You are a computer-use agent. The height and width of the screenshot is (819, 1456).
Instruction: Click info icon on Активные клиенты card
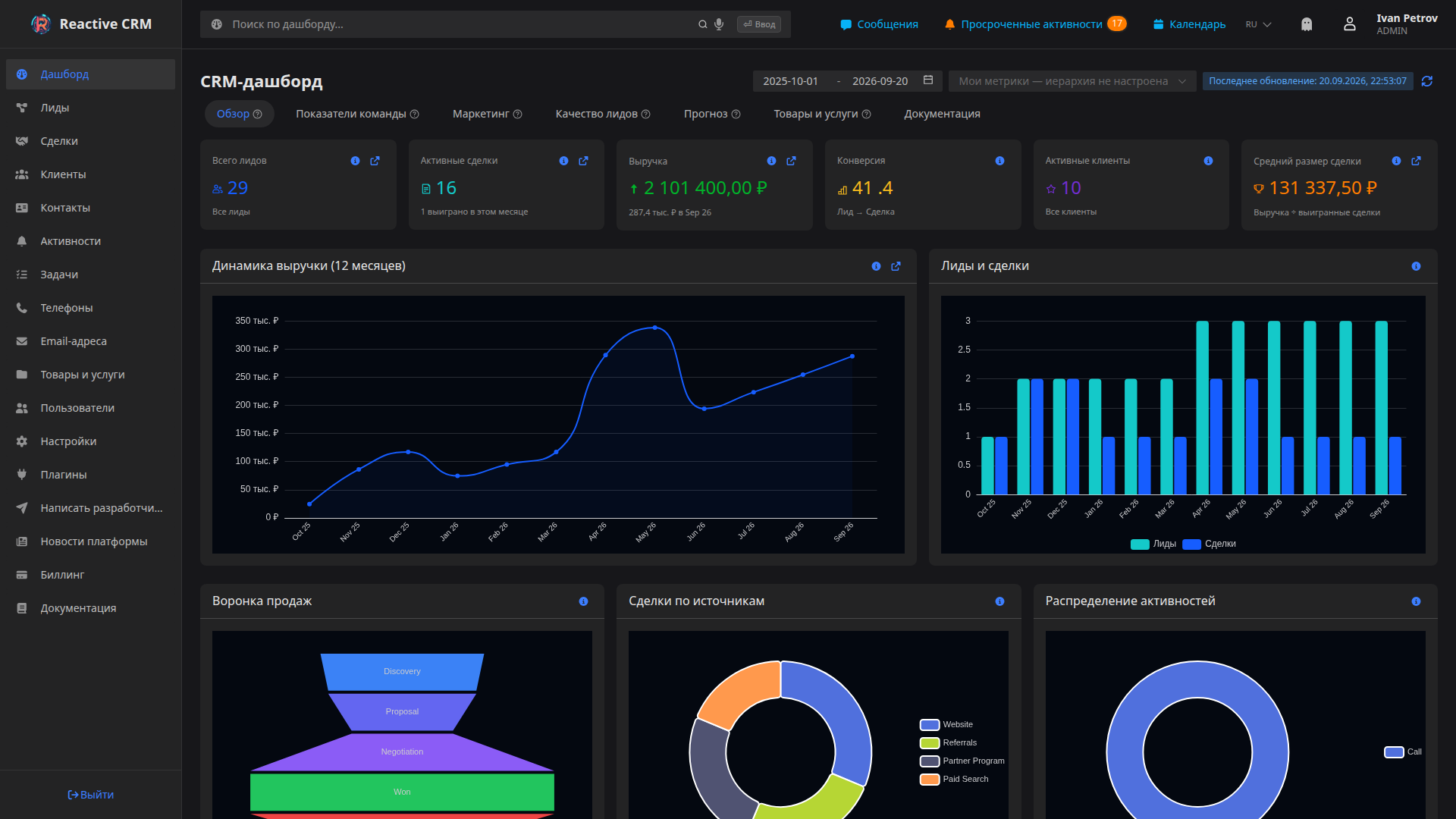1208,161
